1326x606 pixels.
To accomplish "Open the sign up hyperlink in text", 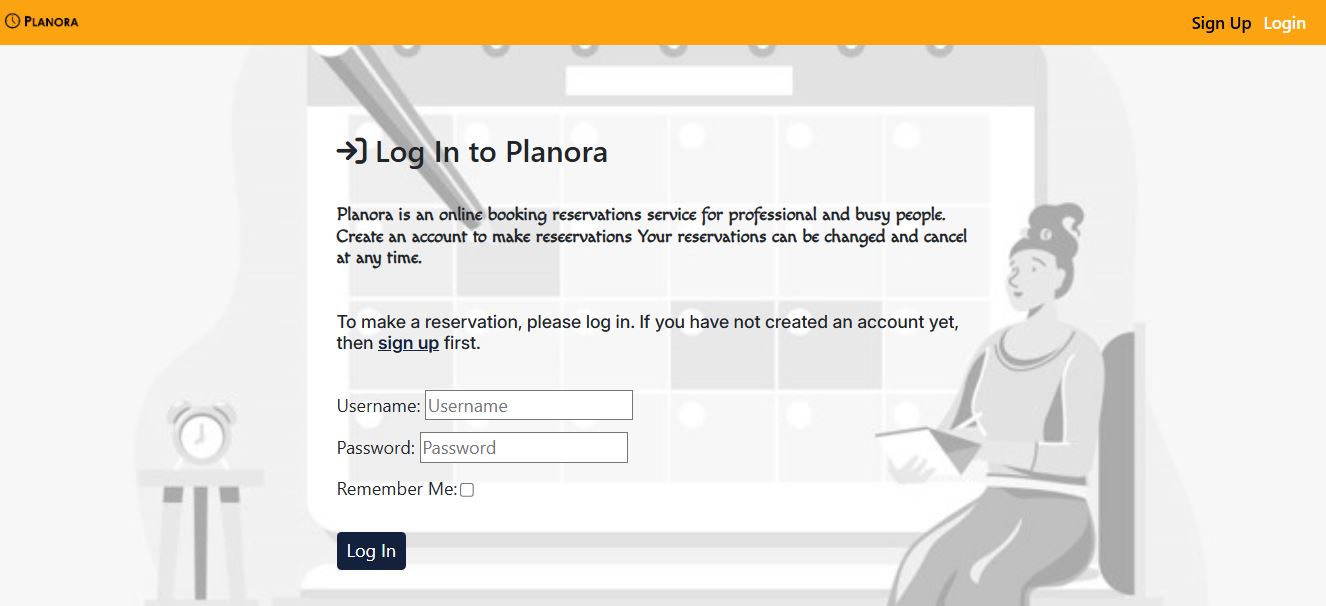I will (408, 342).
